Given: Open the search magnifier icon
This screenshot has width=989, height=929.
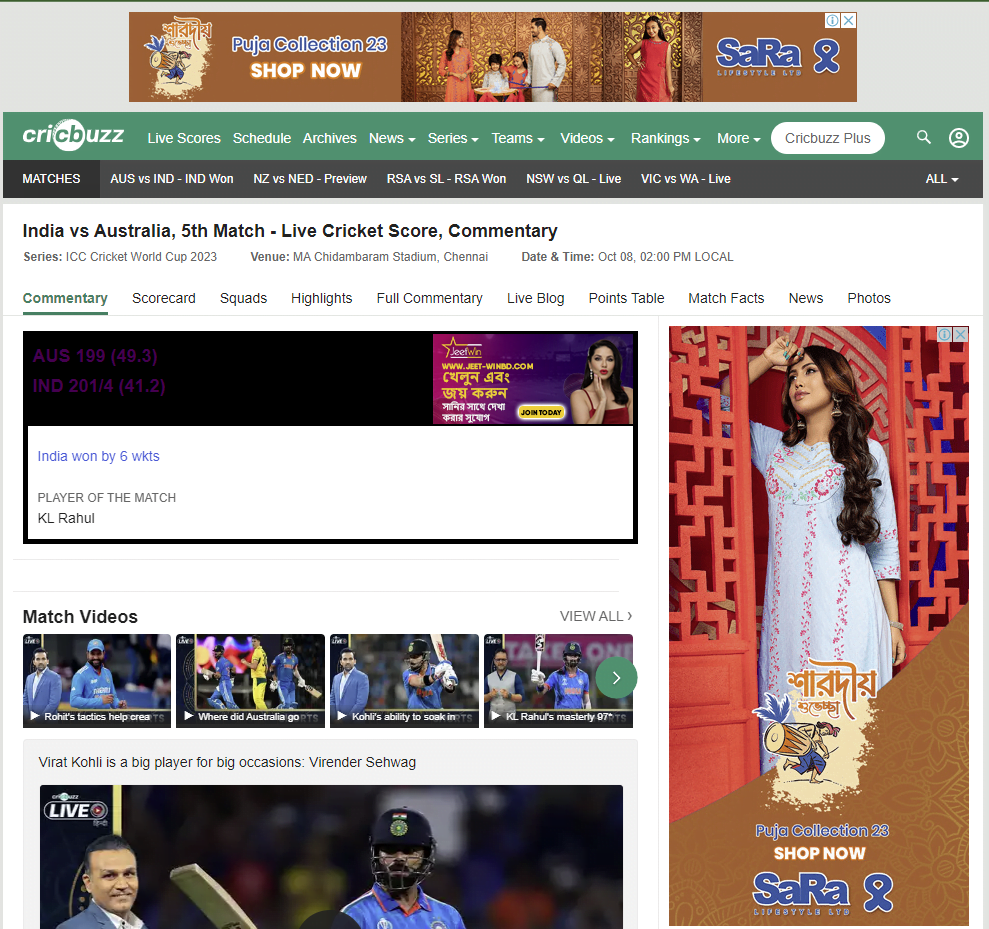Looking at the screenshot, I should click(x=923, y=137).
